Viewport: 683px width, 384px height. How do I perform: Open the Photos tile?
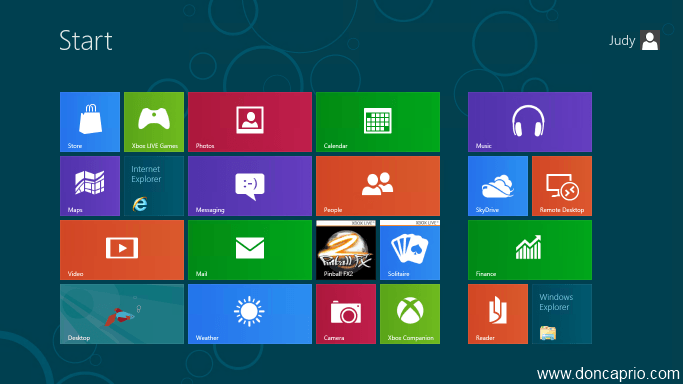(250, 122)
